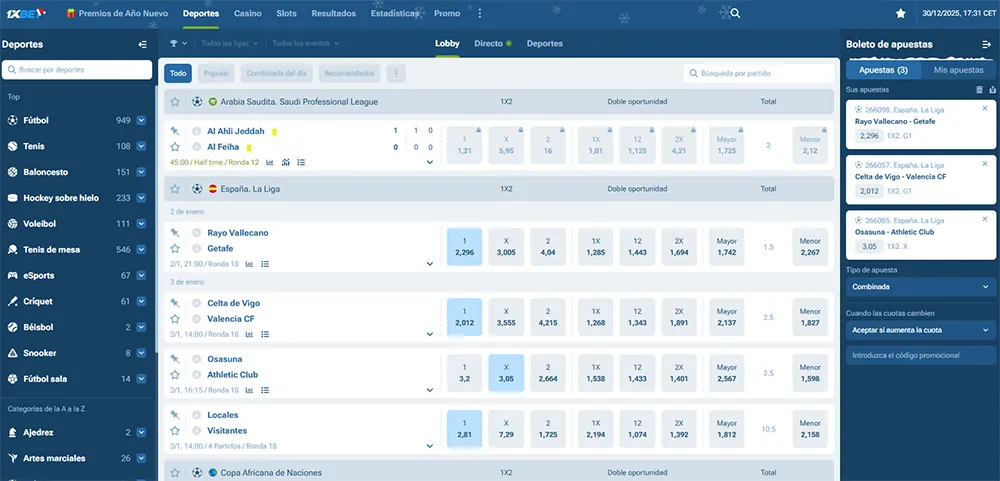Screen dimensions: 1000x481
Task: Remove Osasuna - Athletic Club bet from slip
Action: pos(985,219)
